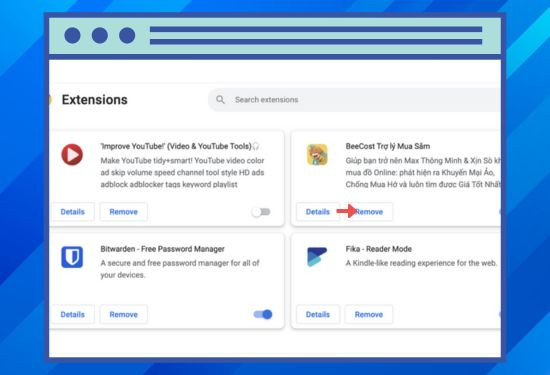Remove the BeeCost extension
This screenshot has height=375, width=550.
369,212
